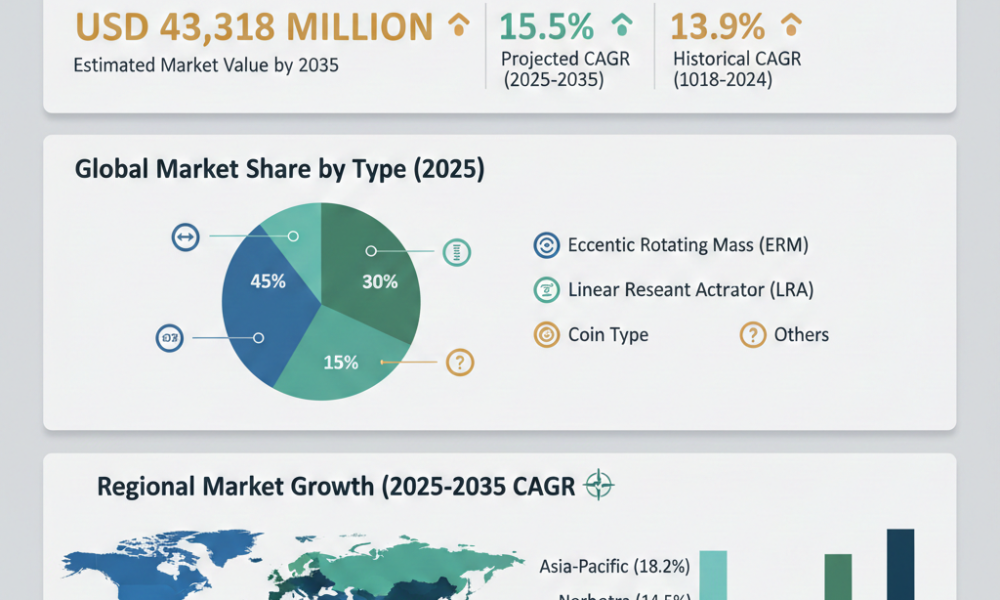Click the Others question mark legend icon
This screenshot has height=600, width=1000.
[x=753, y=334]
